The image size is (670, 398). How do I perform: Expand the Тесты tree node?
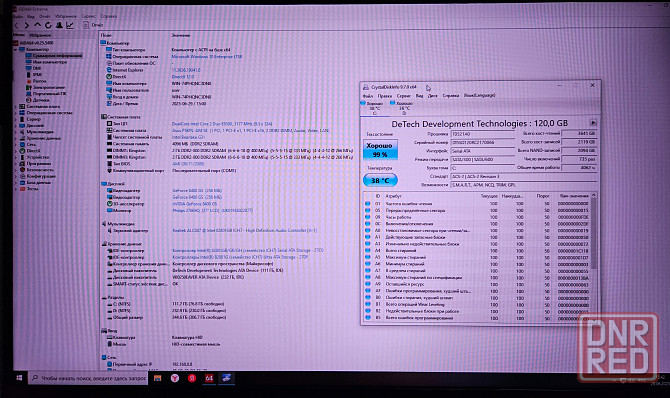click(x=16, y=189)
